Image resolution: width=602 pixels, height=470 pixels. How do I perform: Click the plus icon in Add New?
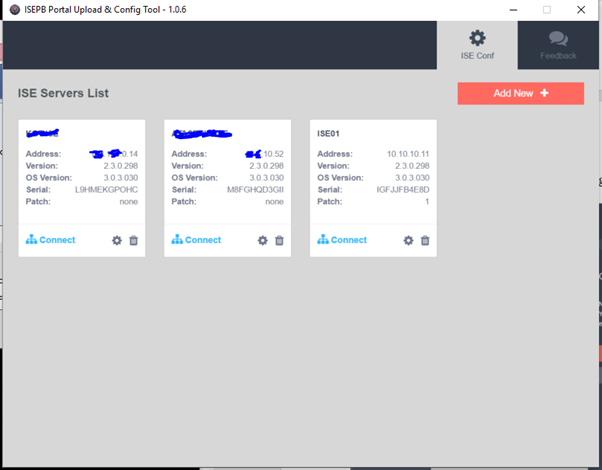[544, 93]
